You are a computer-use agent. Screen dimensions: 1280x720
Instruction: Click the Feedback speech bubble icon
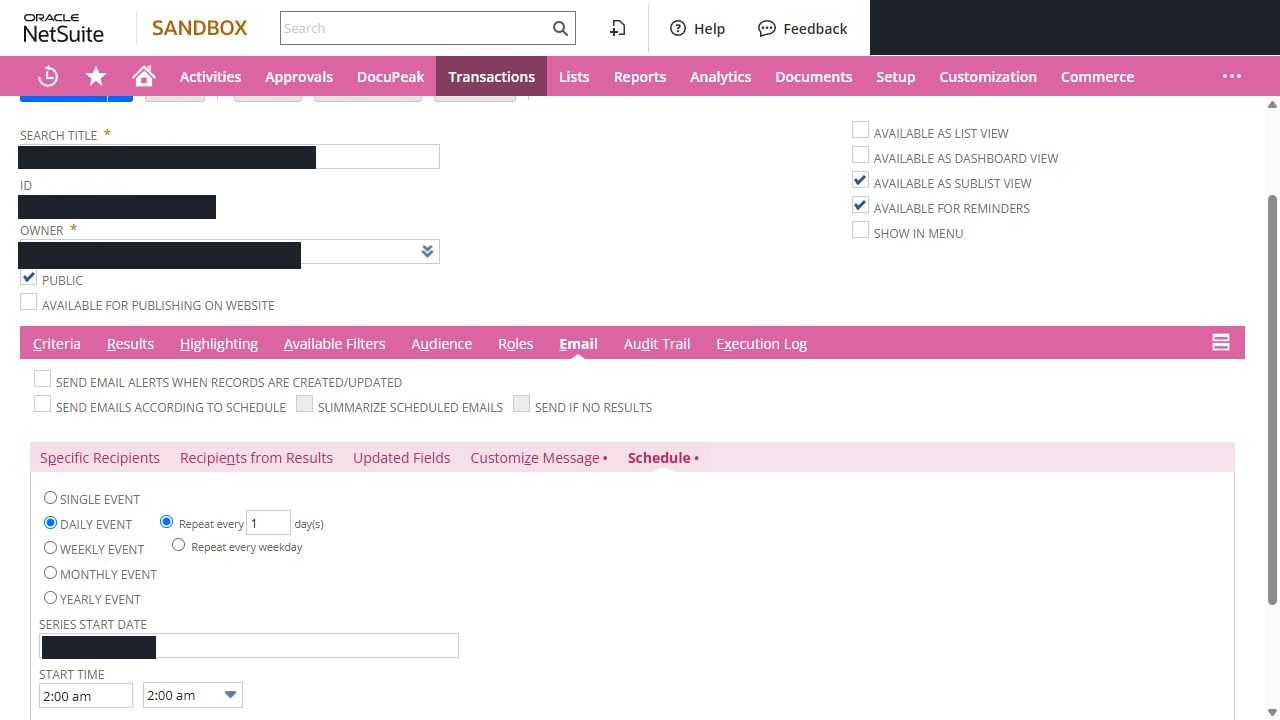[x=767, y=28]
